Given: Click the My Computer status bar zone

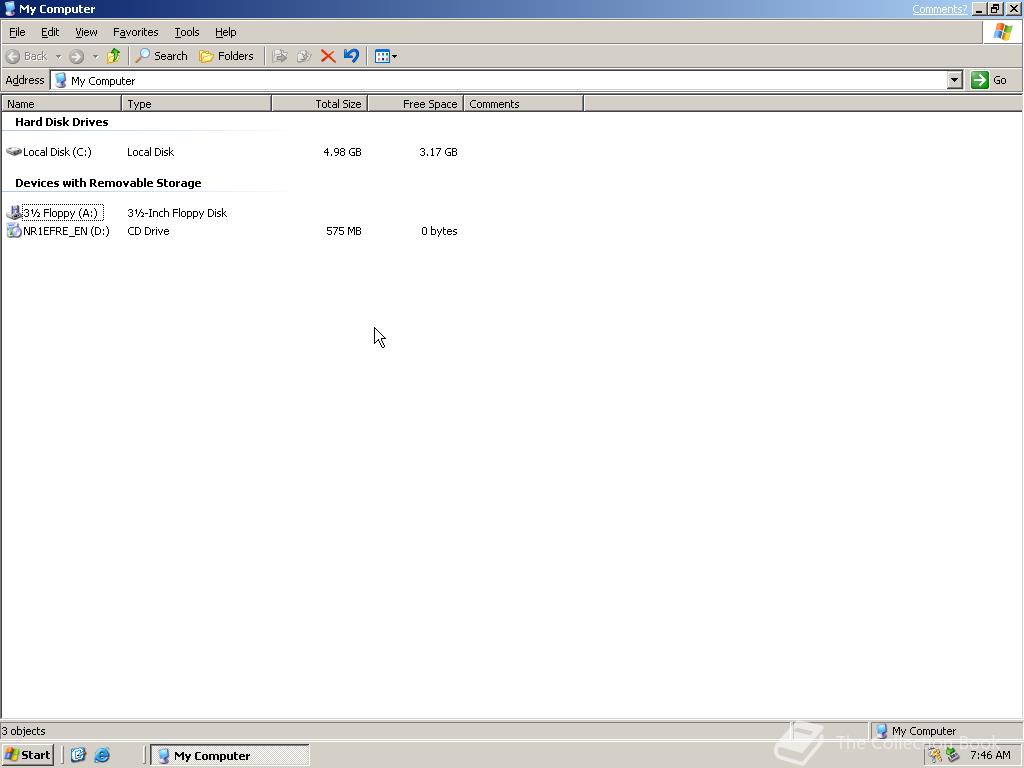Looking at the screenshot, I should click(x=946, y=731).
